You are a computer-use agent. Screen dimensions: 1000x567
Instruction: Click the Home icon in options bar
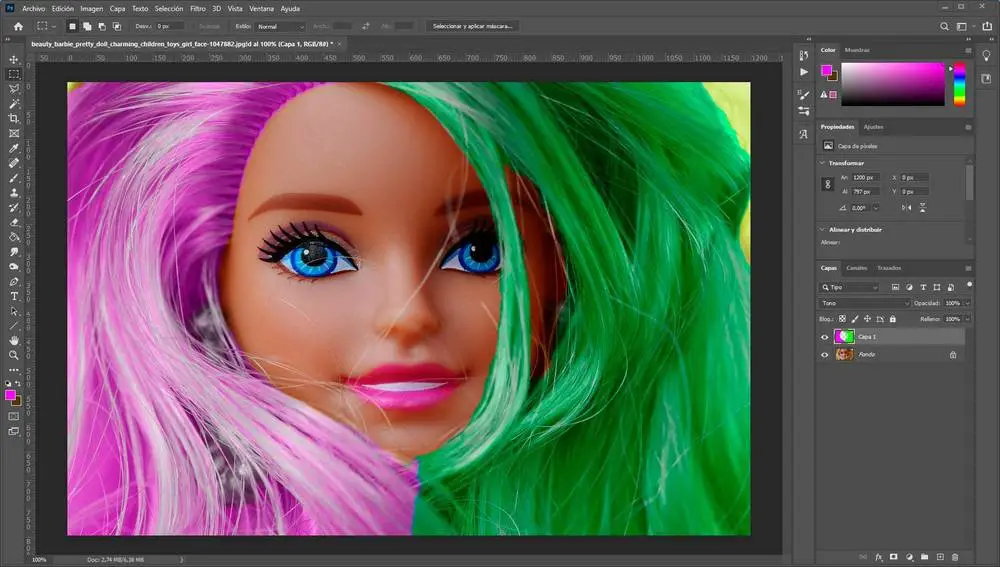pos(17,26)
